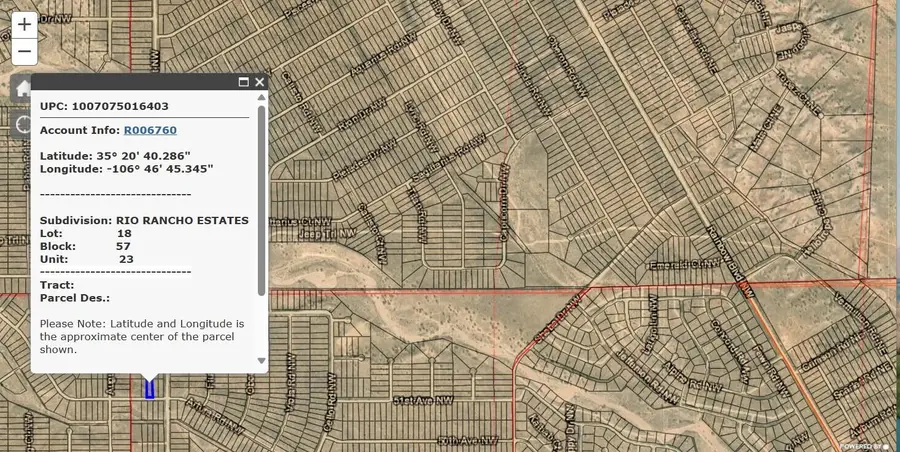
Task: Click the RIO RANCHO ESTATES subdivision text
Action: 182,220
